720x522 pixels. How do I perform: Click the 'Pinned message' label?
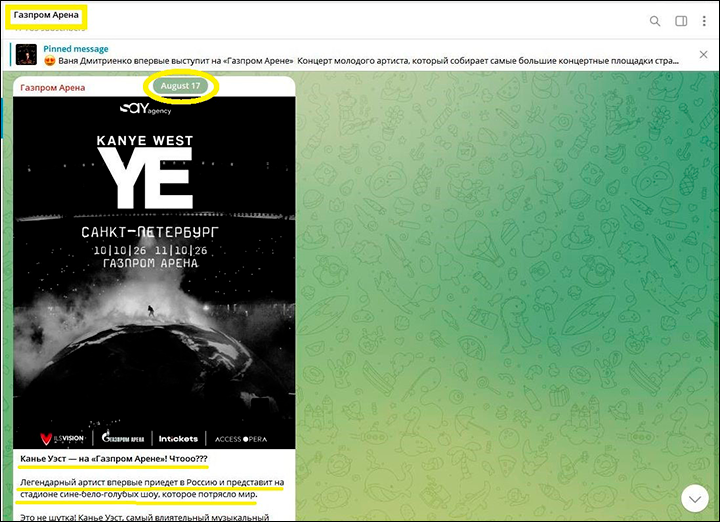[76, 49]
